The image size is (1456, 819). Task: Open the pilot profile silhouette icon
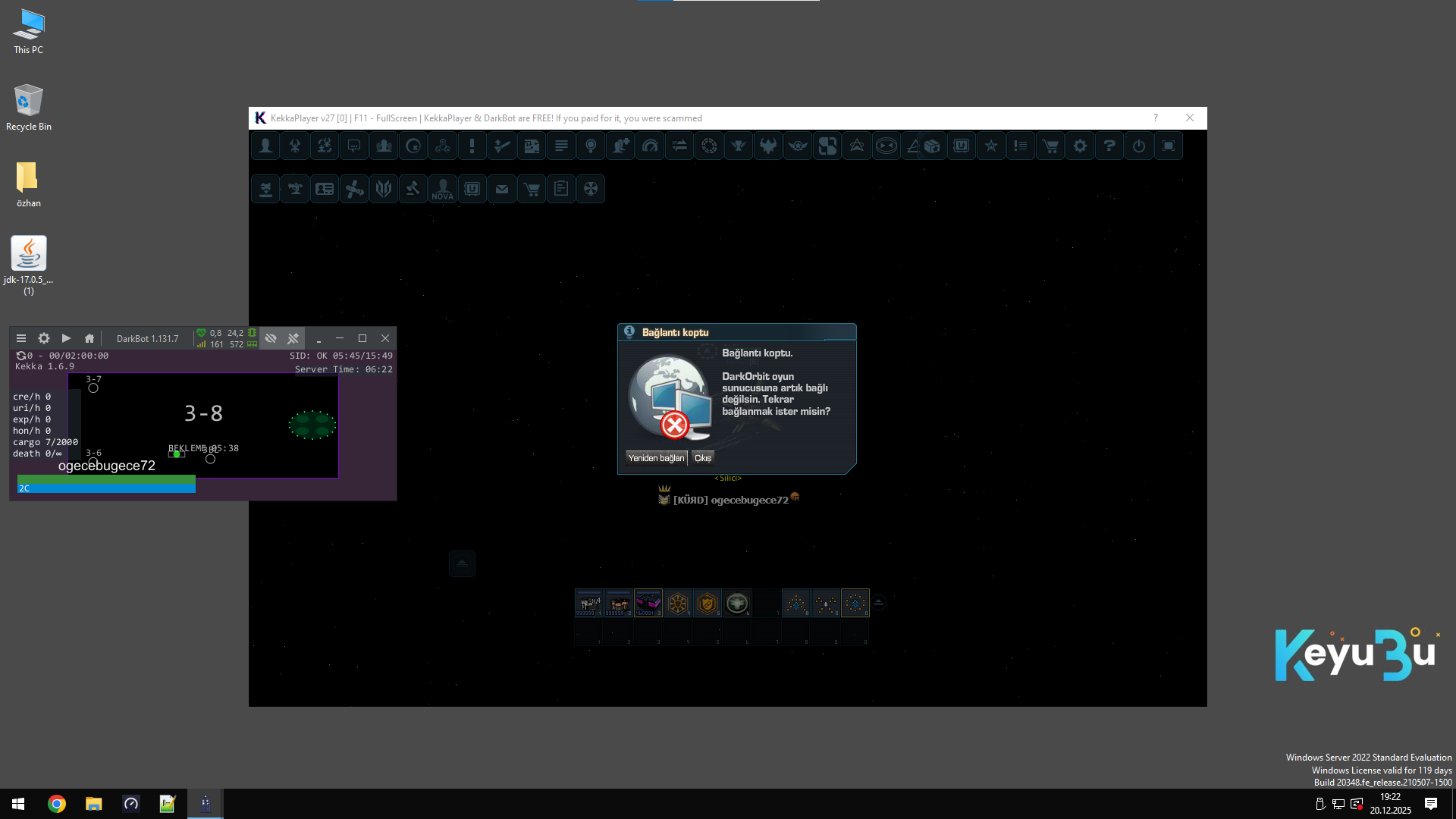[x=265, y=146]
